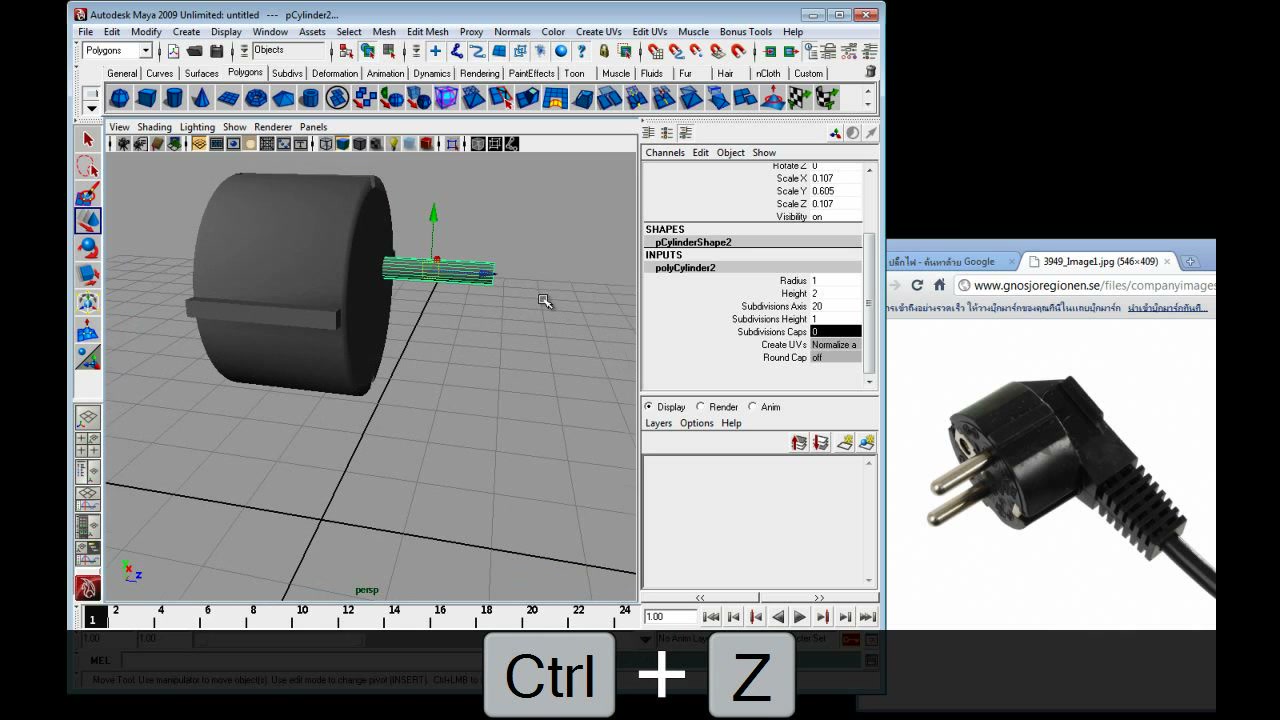Activate the Select tool arrow

(88, 140)
